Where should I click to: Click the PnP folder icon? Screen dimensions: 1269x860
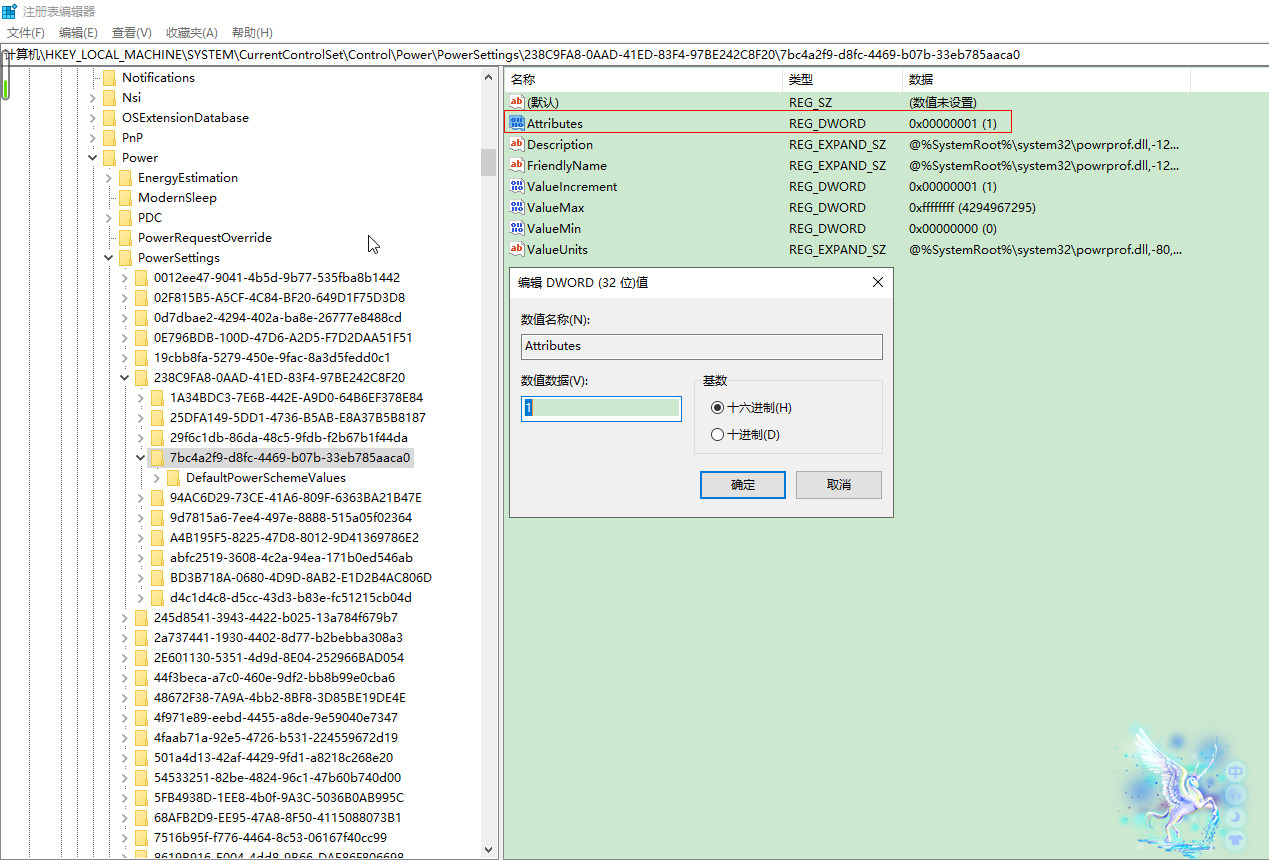110,137
